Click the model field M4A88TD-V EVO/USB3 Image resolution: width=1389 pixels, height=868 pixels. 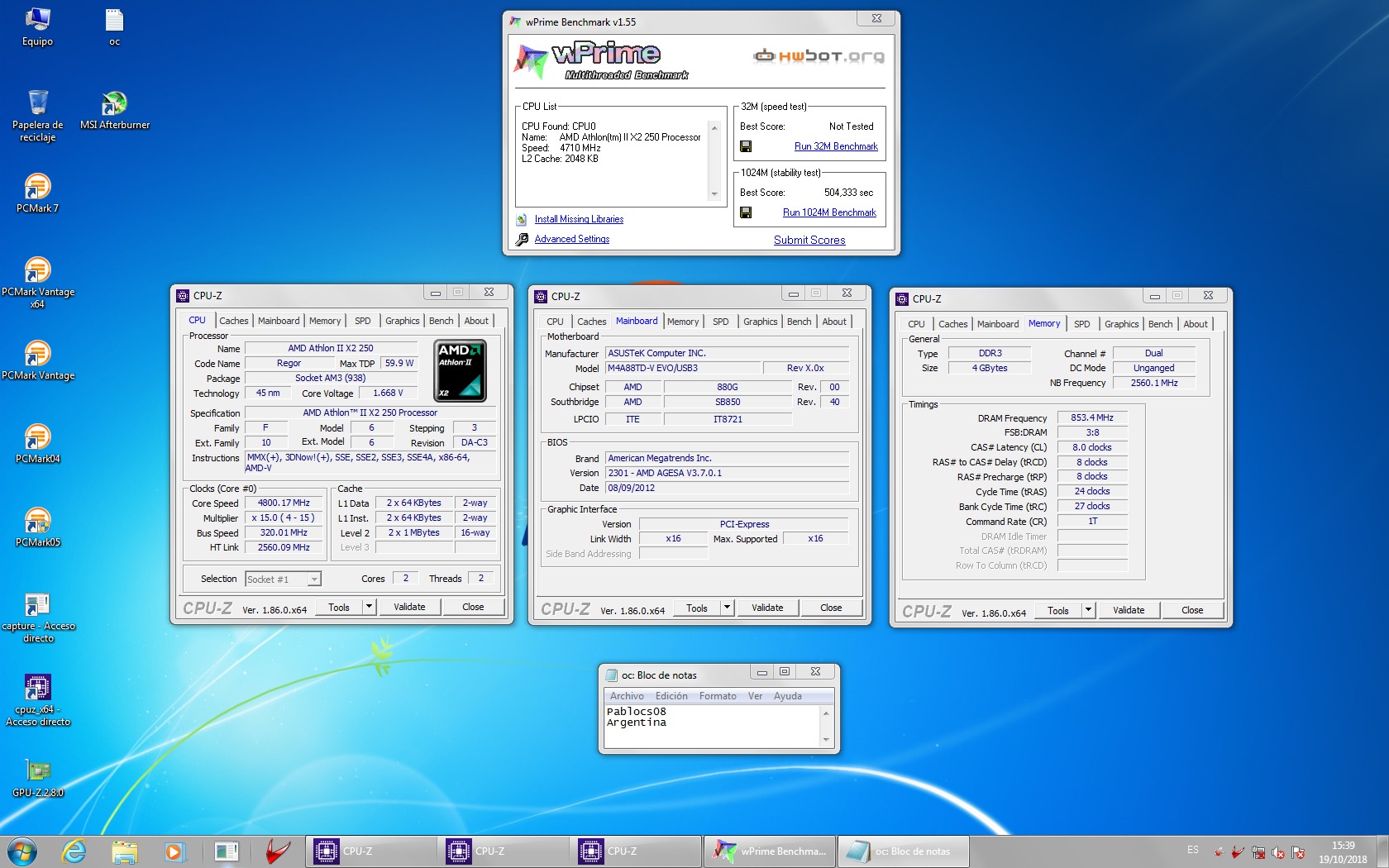click(682, 368)
